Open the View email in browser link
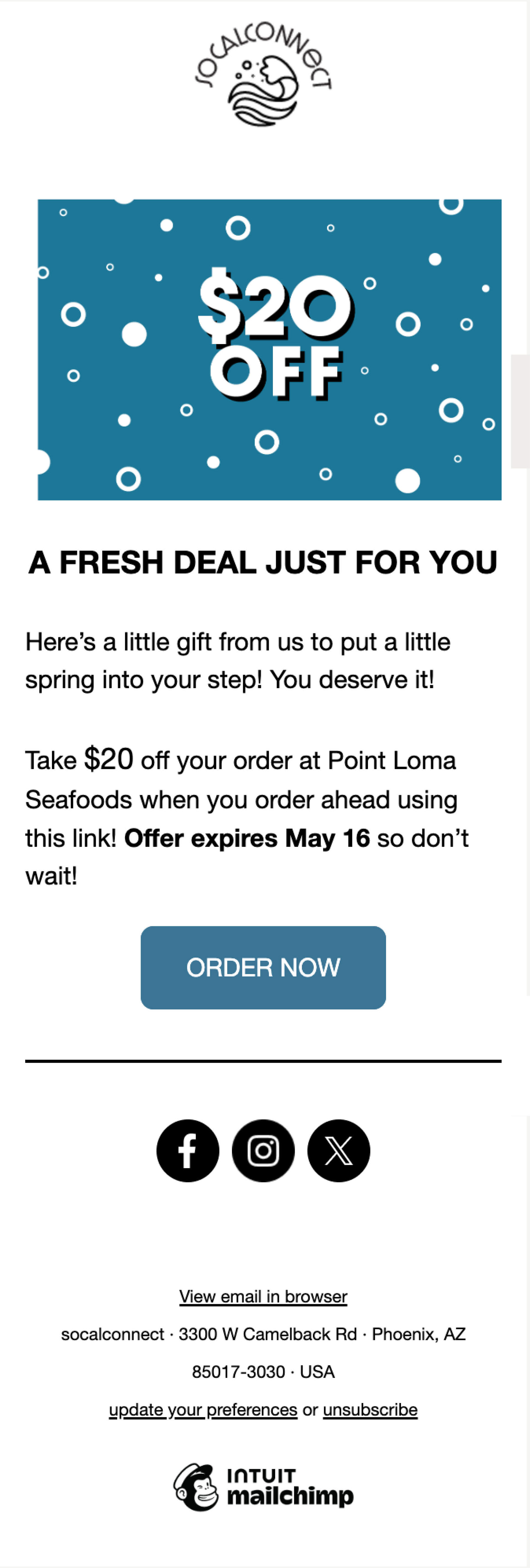The image size is (530, 1568). pyautogui.click(x=263, y=1297)
